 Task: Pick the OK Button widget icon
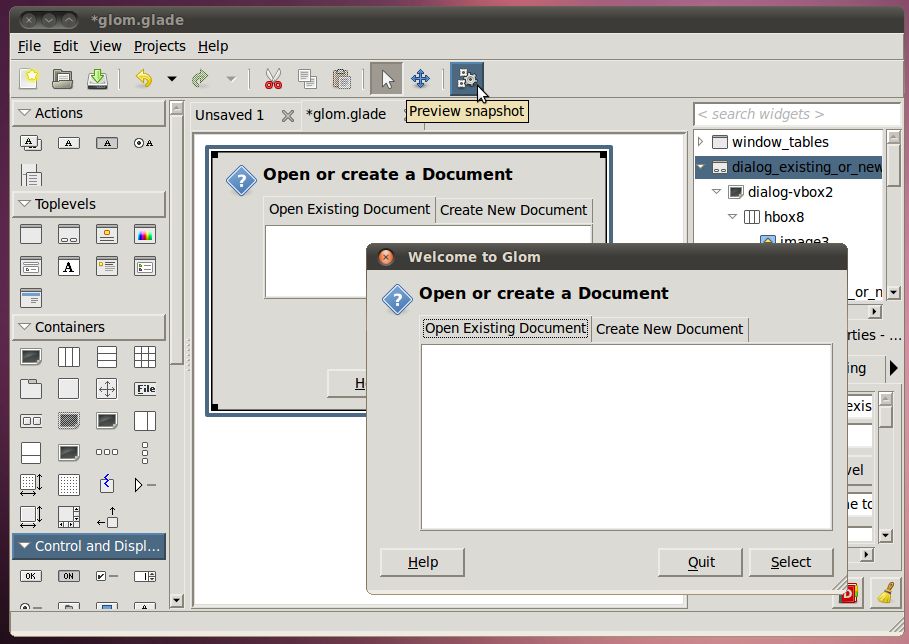[x=31, y=576]
